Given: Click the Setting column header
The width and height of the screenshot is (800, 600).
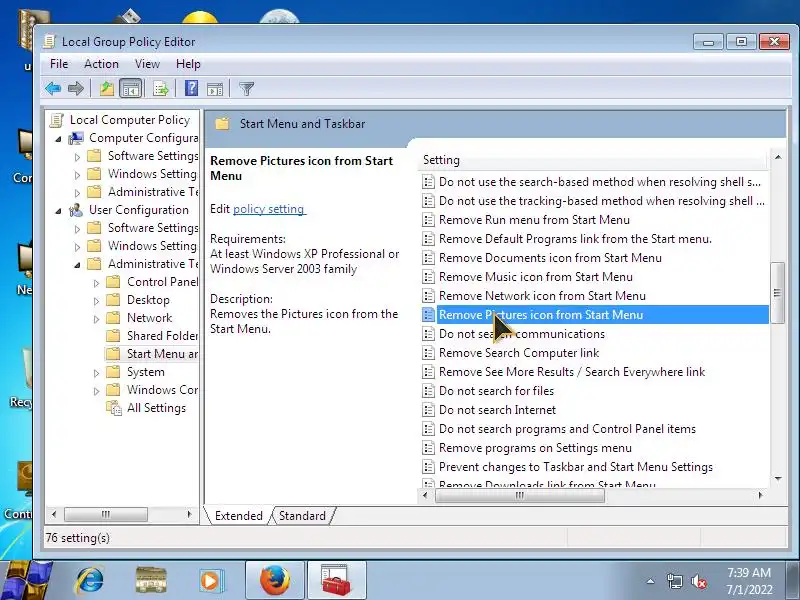Looking at the screenshot, I should (x=593, y=160).
